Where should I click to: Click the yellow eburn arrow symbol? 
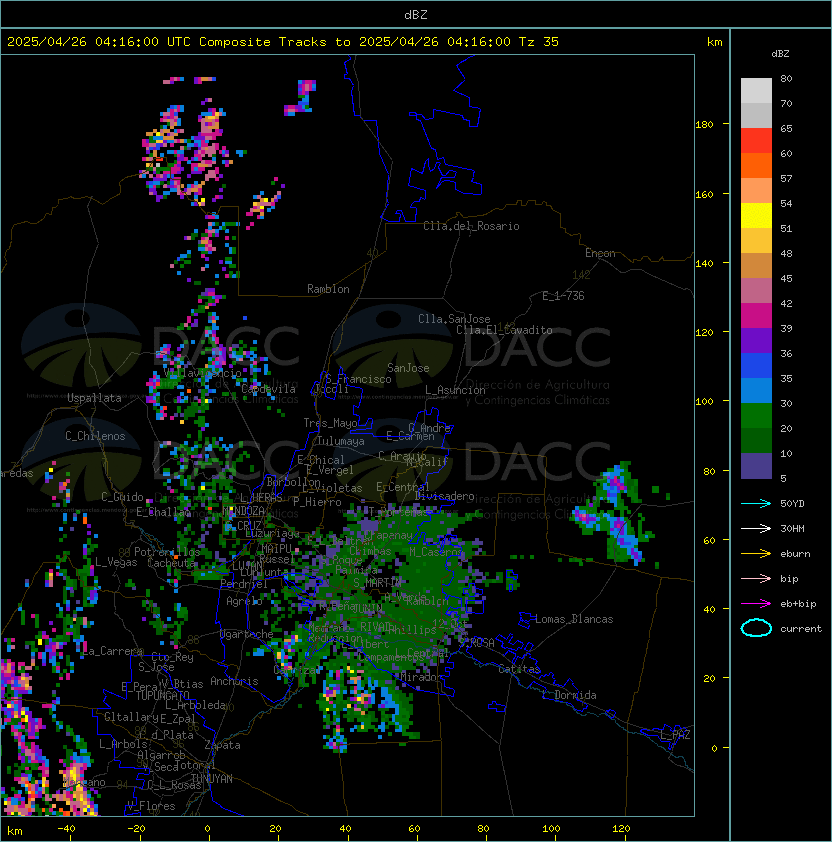756,554
